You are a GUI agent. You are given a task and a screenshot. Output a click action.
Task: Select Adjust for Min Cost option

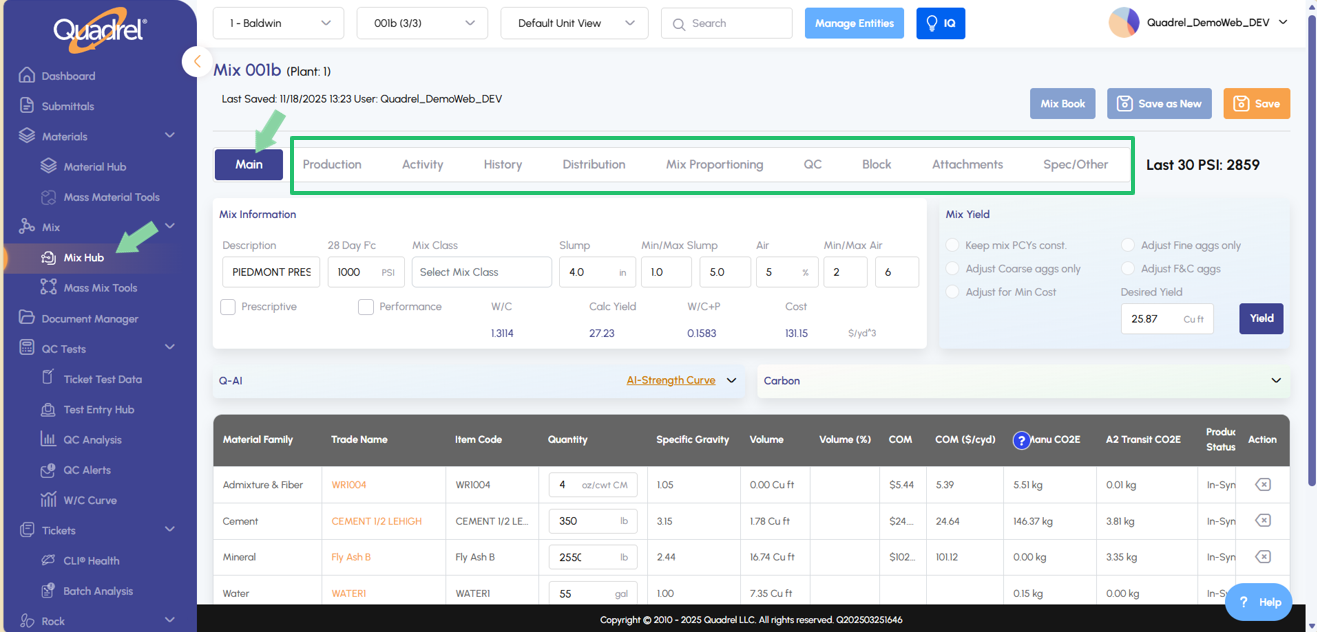click(953, 292)
